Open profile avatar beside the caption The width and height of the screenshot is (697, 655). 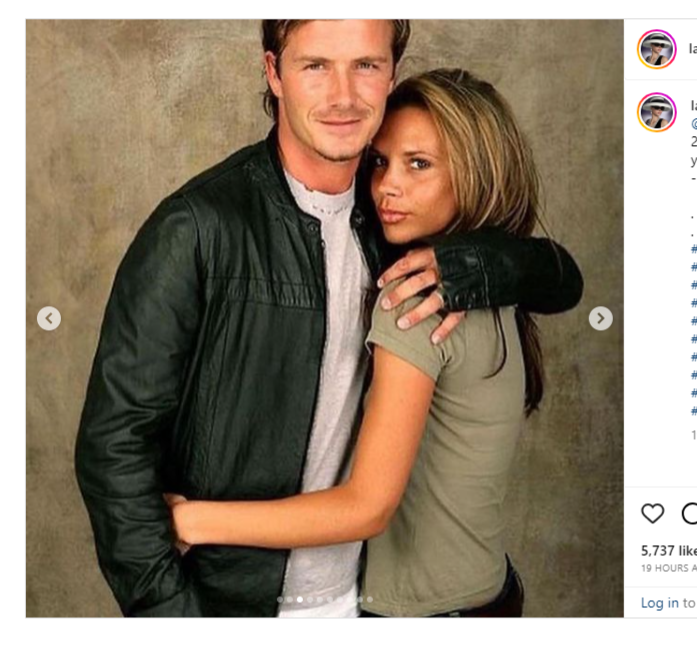coord(657,112)
